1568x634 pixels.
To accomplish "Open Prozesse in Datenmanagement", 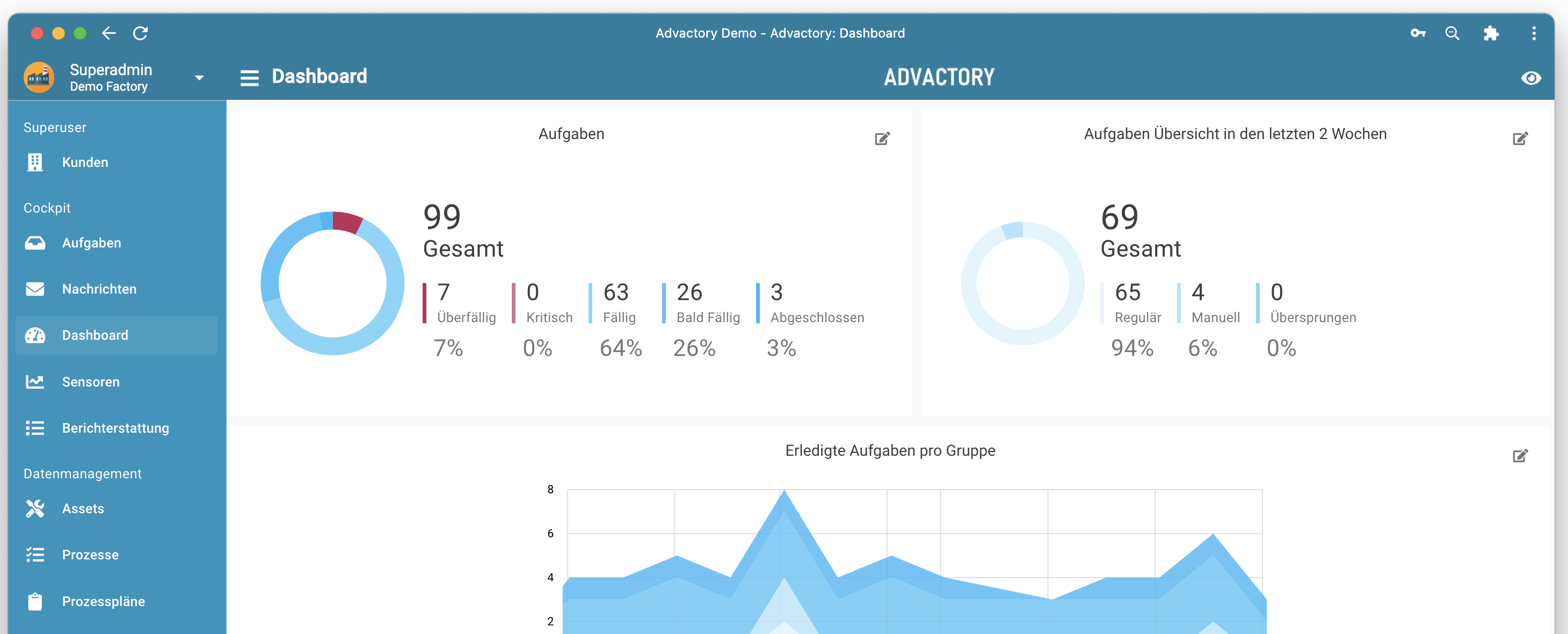I will click(117, 555).
